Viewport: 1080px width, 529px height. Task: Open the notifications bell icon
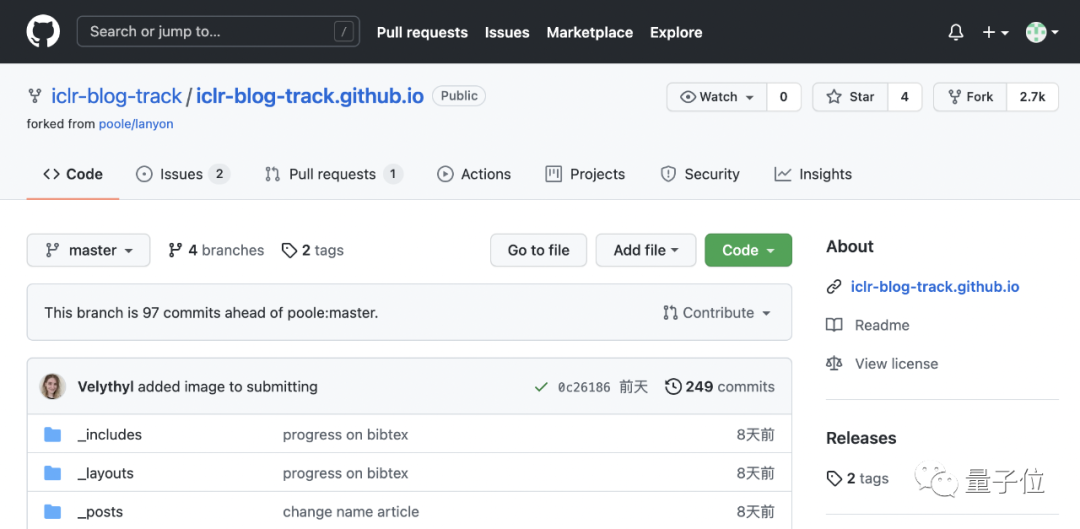(x=955, y=32)
